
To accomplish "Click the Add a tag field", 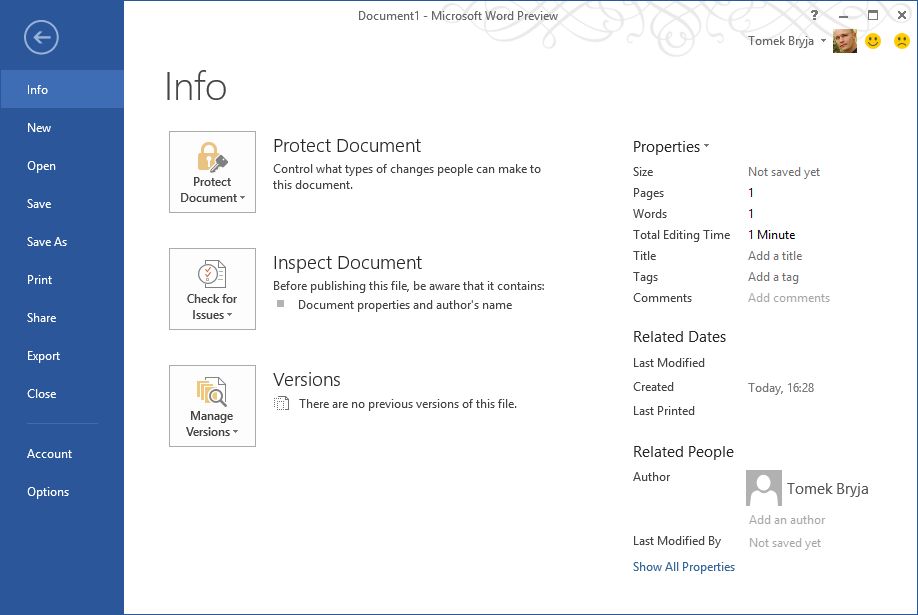I will 773,277.
